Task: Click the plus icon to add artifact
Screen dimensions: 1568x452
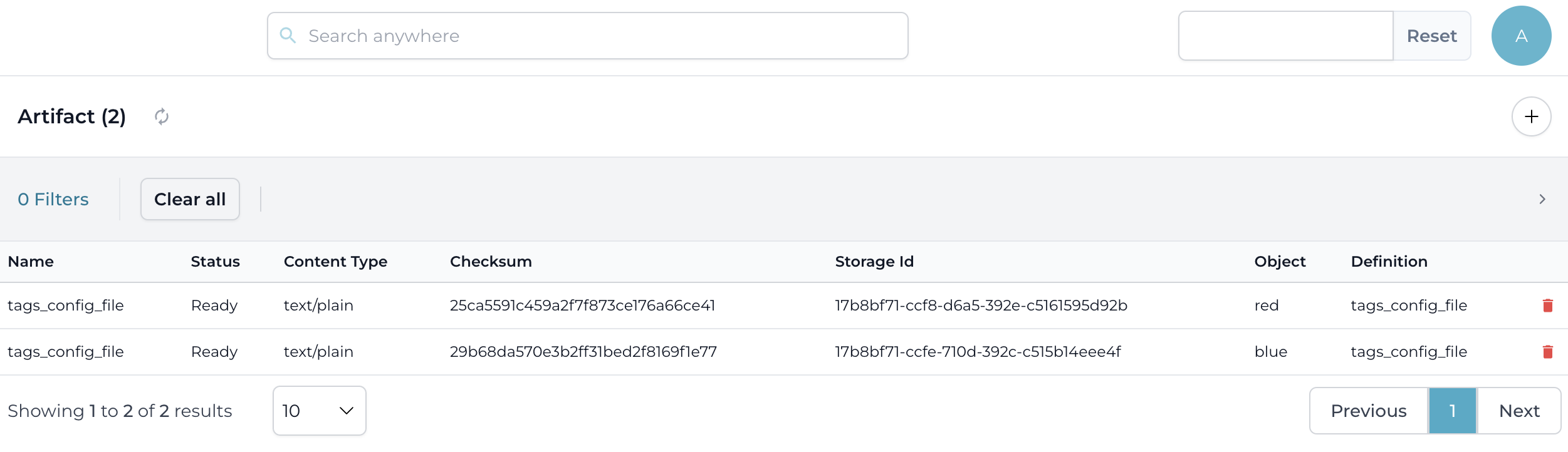Action: (x=1531, y=116)
